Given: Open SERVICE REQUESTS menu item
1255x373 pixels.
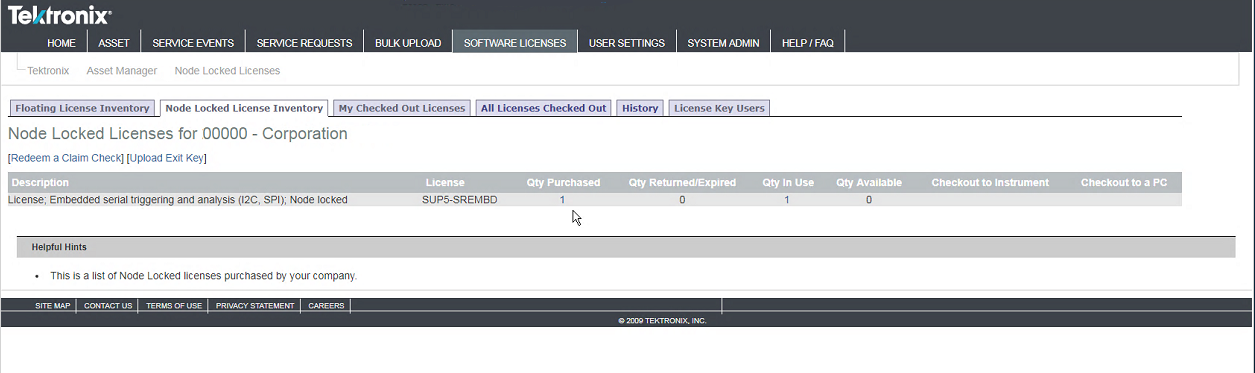Looking at the screenshot, I should [x=304, y=43].
